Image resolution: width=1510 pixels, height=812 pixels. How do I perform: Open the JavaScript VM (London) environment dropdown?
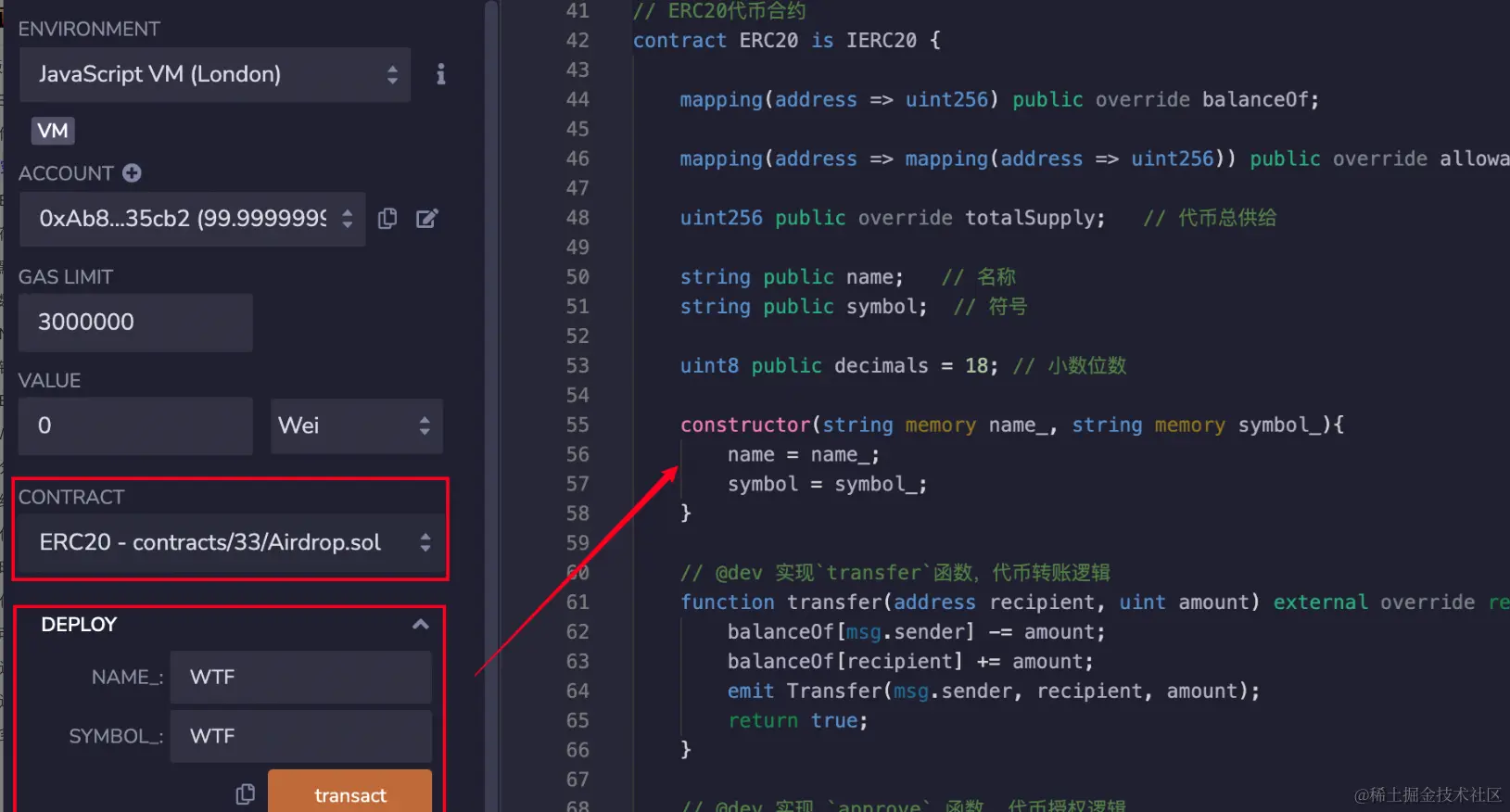[215, 74]
